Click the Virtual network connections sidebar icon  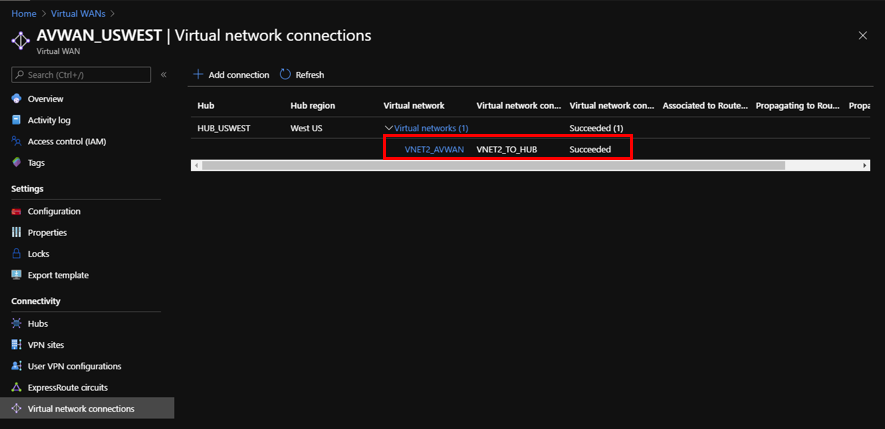16,409
